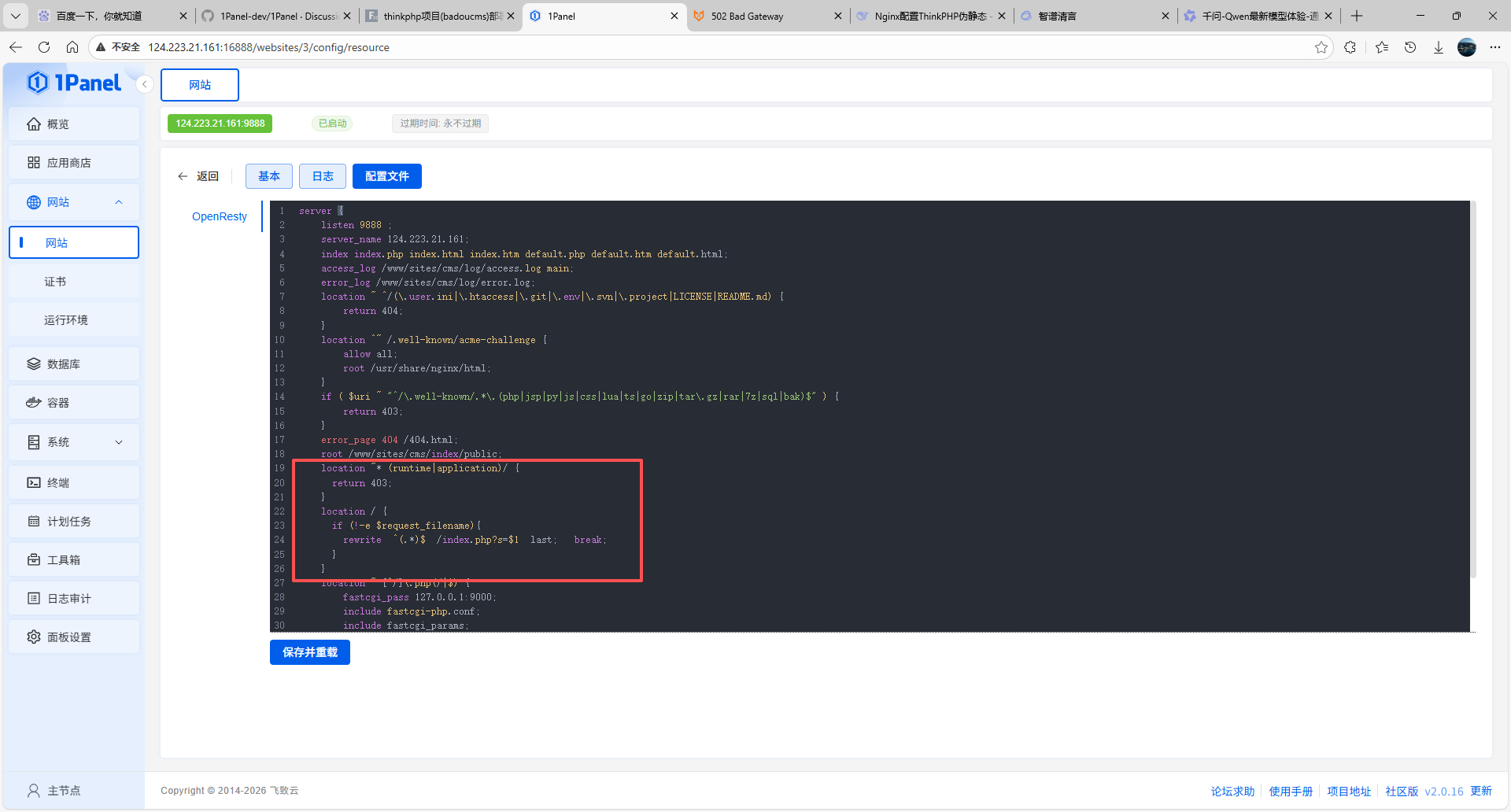The width and height of the screenshot is (1511, 812).
Task: Open the terminal icon in sidebar
Action: pos(34,483)
